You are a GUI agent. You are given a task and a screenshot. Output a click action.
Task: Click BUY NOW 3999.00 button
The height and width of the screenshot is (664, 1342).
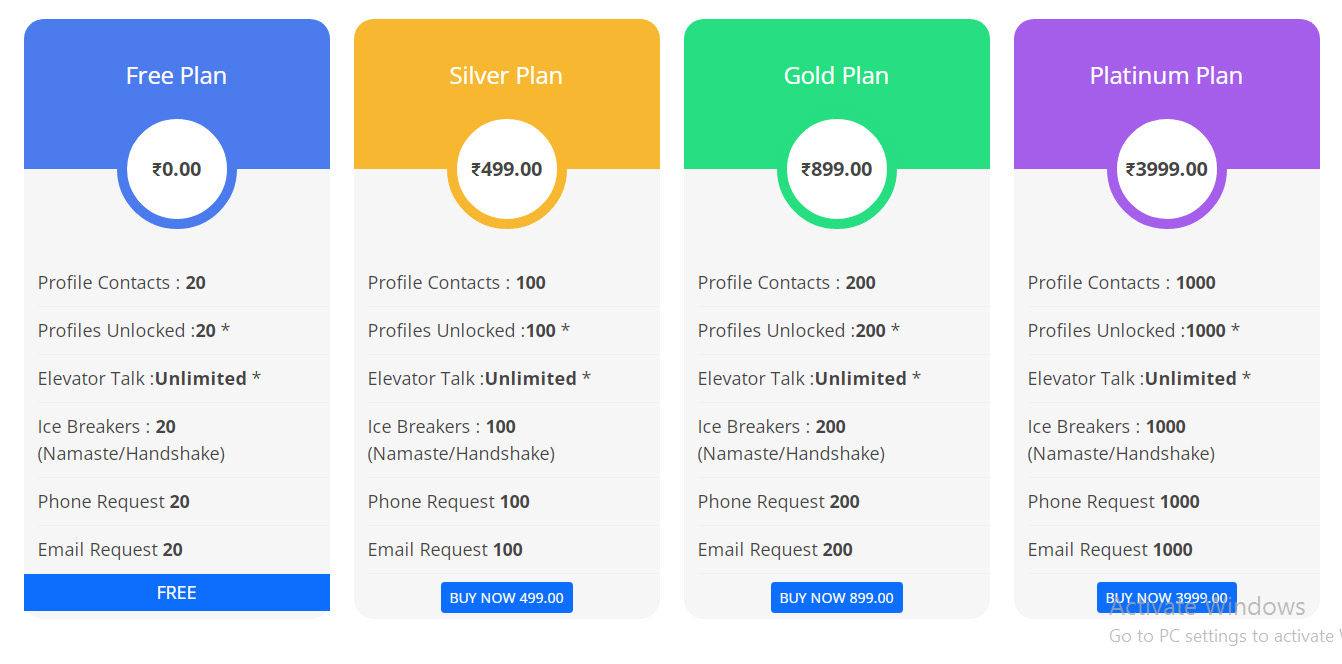[x=1167, y=598]
